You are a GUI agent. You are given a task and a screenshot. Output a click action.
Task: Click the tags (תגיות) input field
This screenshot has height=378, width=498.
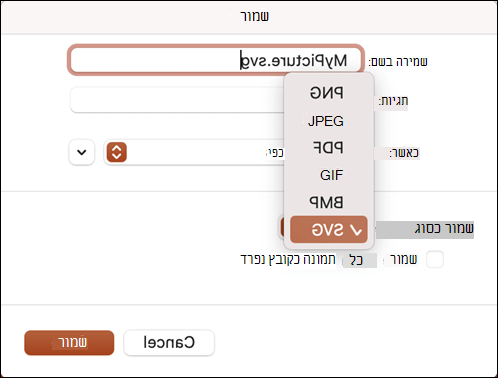[x=177, y=100]
